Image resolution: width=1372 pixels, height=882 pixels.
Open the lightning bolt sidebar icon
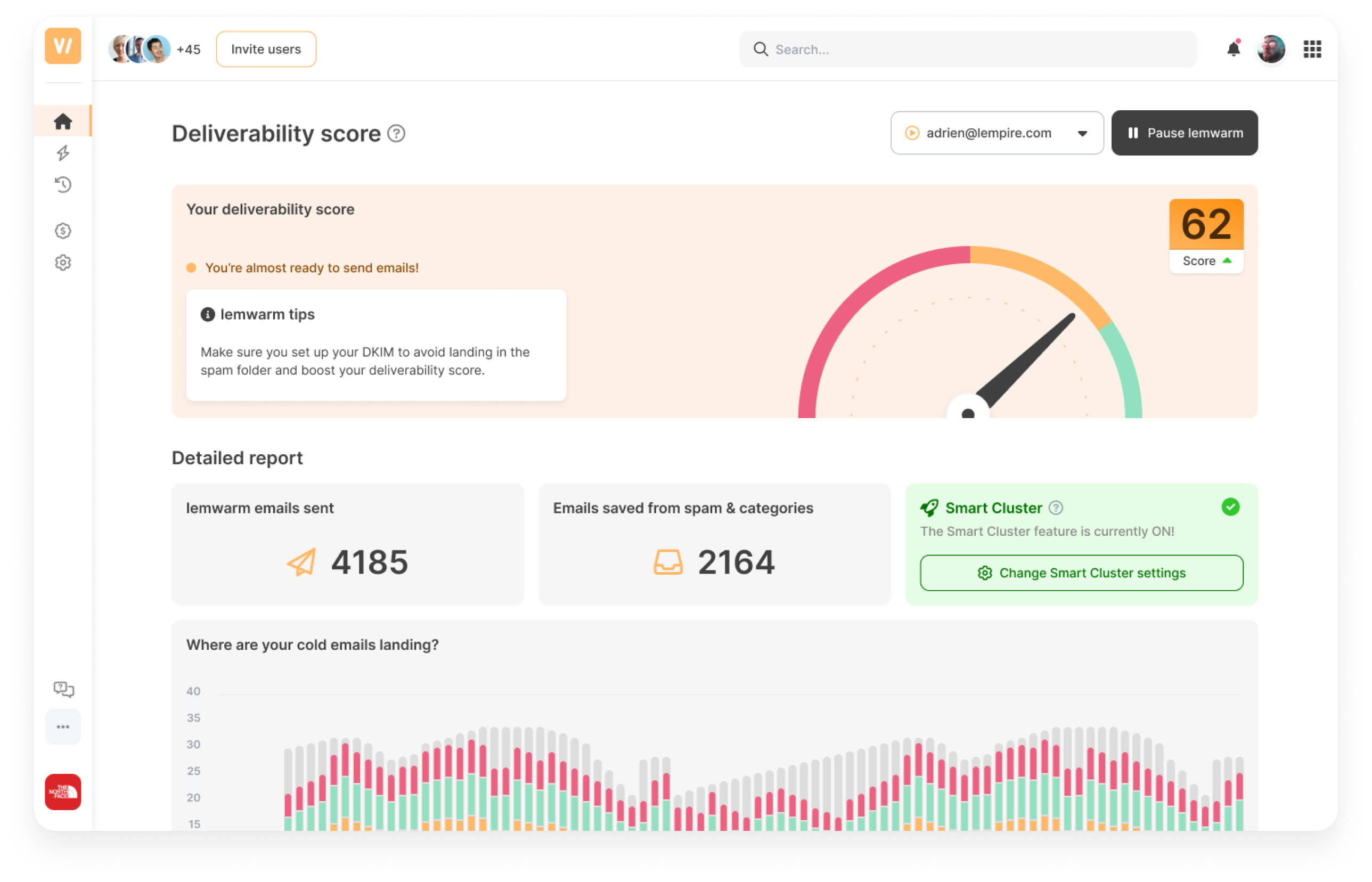point(63,153)
